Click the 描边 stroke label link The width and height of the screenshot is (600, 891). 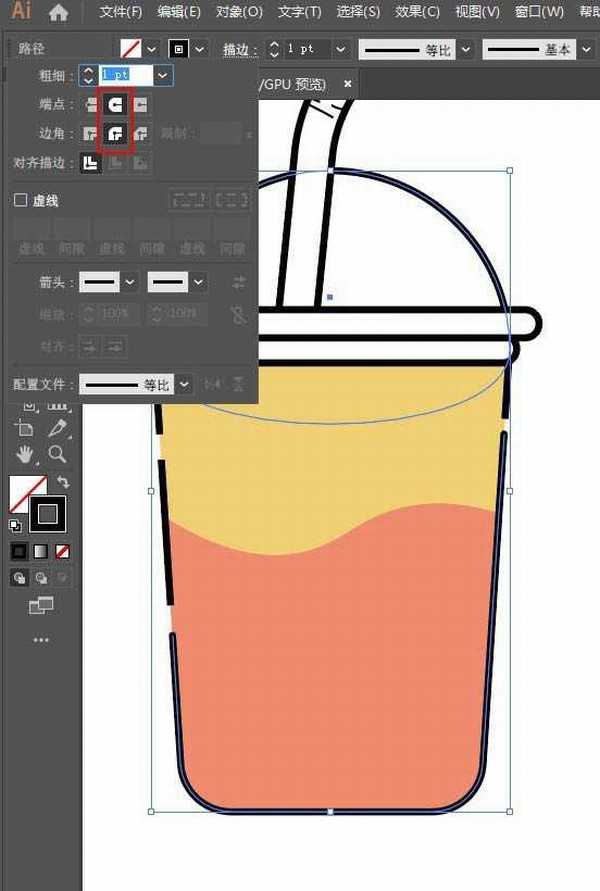(239, 49)
